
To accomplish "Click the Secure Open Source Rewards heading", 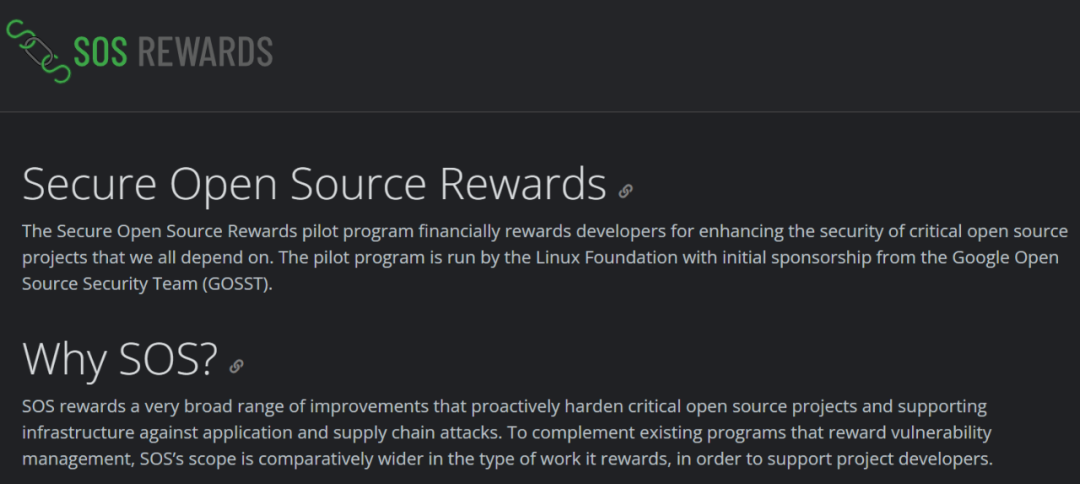I will (x=314, y=185).
